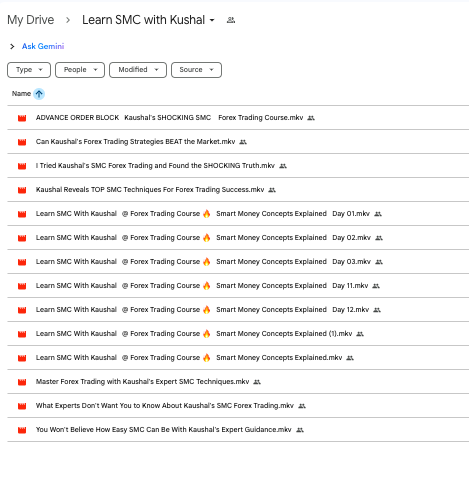
Task: Click shared icon on Day 11.mkv row
Action: click(376, 286)
